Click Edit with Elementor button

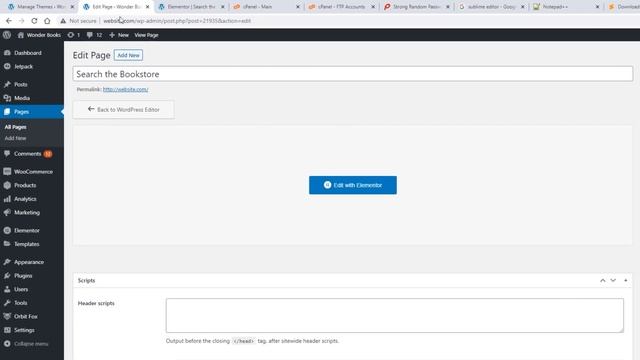pos(353,185)
